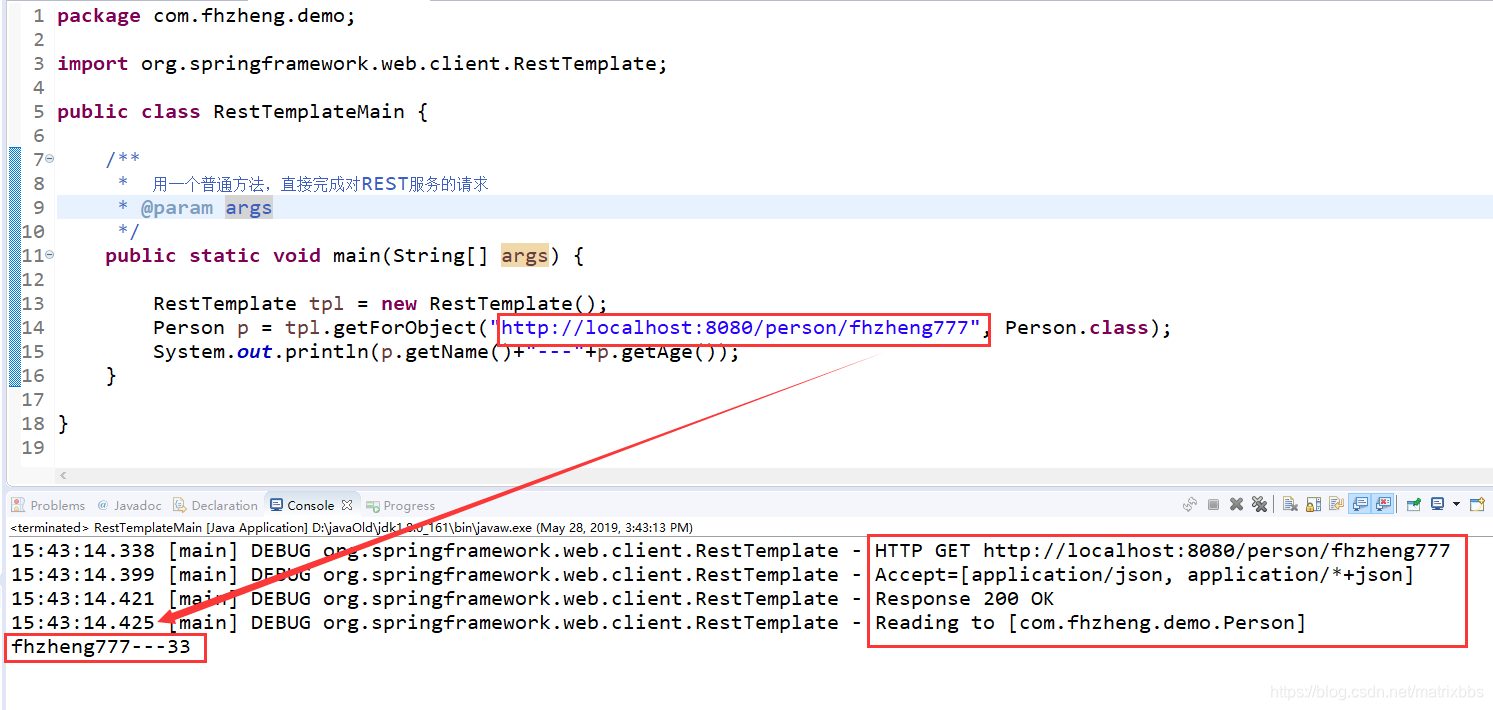Viewport: 1493px width, 710px height.
Task: Click 'new RestTemplate()' on line 13
Action: pyautogui.click(x=488, y=304)
